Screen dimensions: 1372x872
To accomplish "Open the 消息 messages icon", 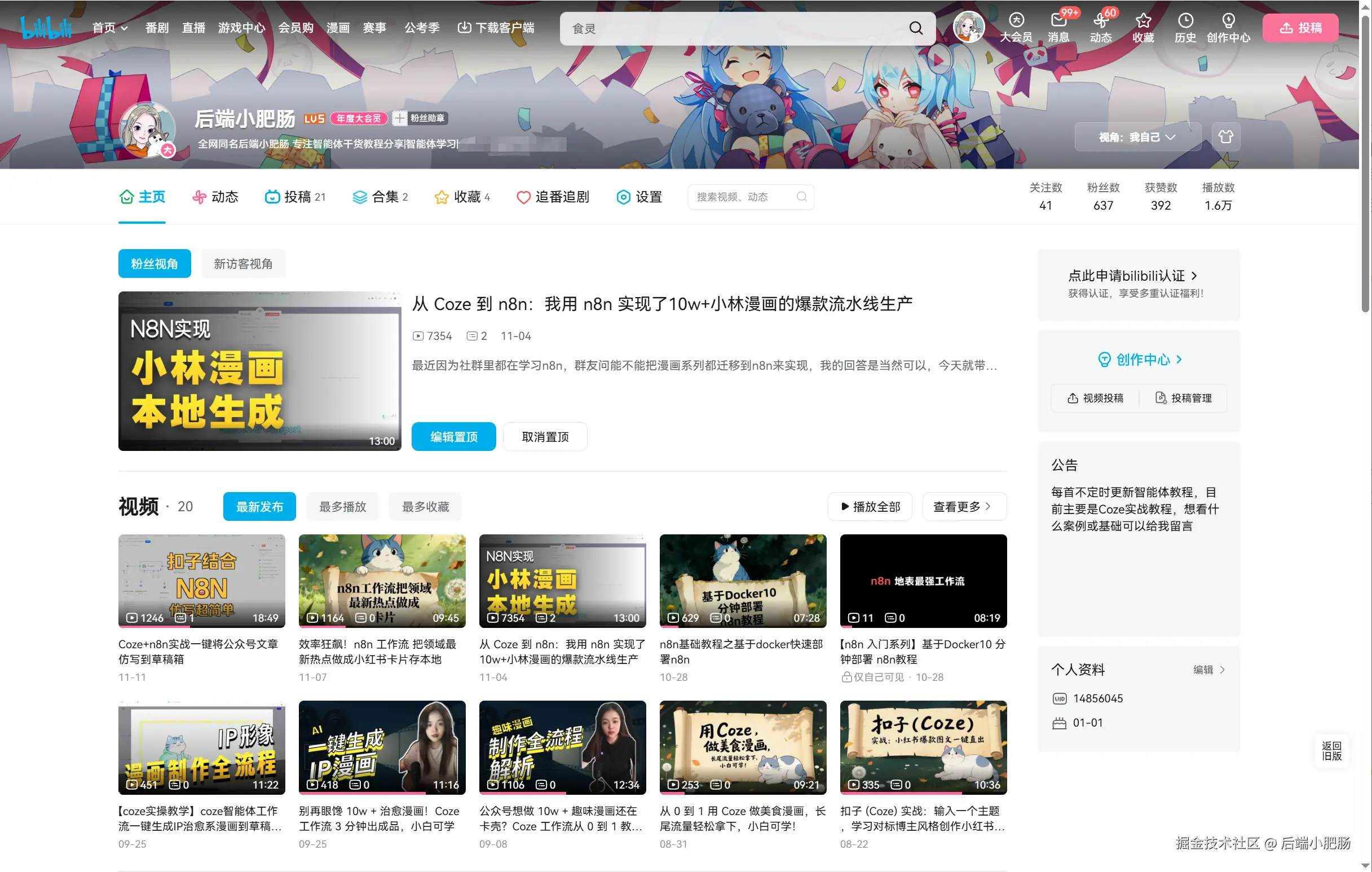I will tap(1058, 21).
